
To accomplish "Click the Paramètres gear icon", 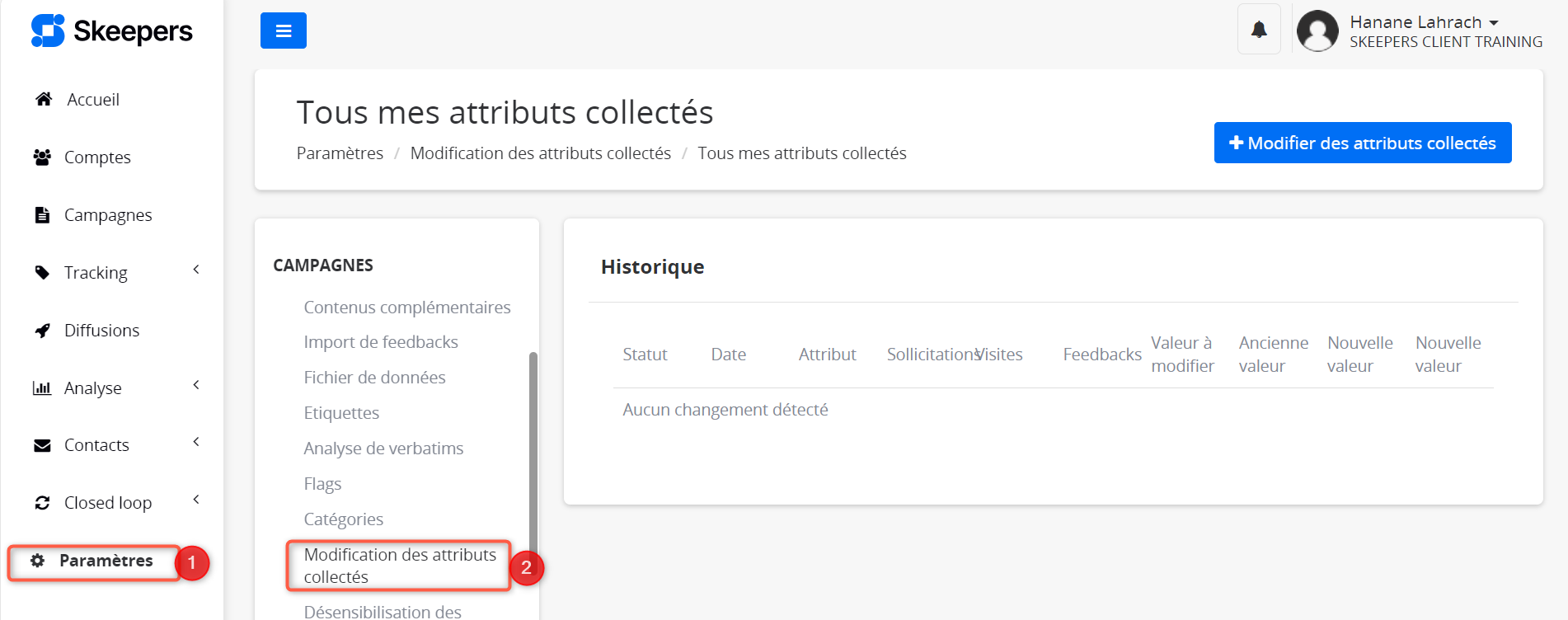I will coord(37,561).
